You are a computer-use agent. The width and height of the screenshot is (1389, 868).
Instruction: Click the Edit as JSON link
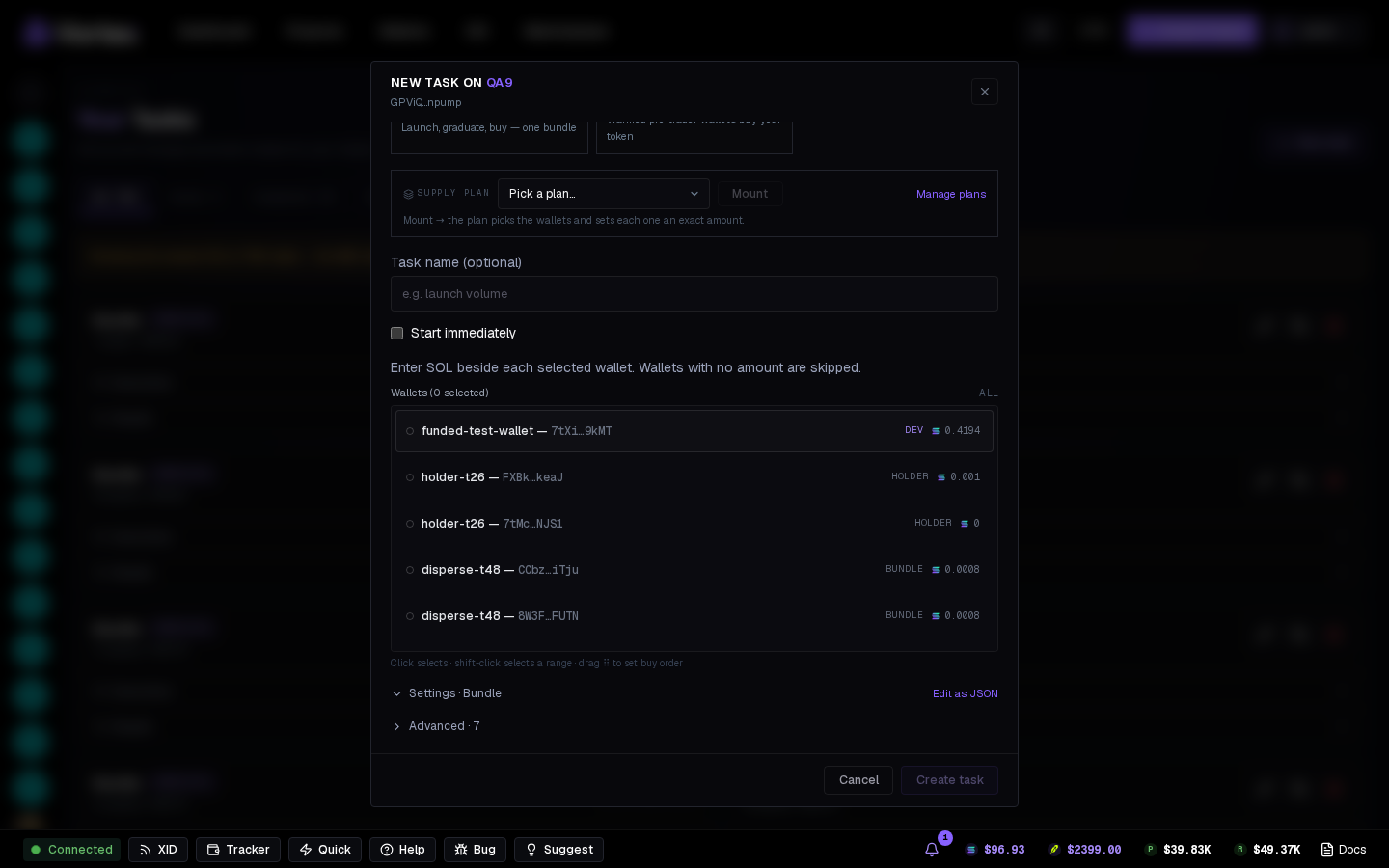[x=966, y=693]
